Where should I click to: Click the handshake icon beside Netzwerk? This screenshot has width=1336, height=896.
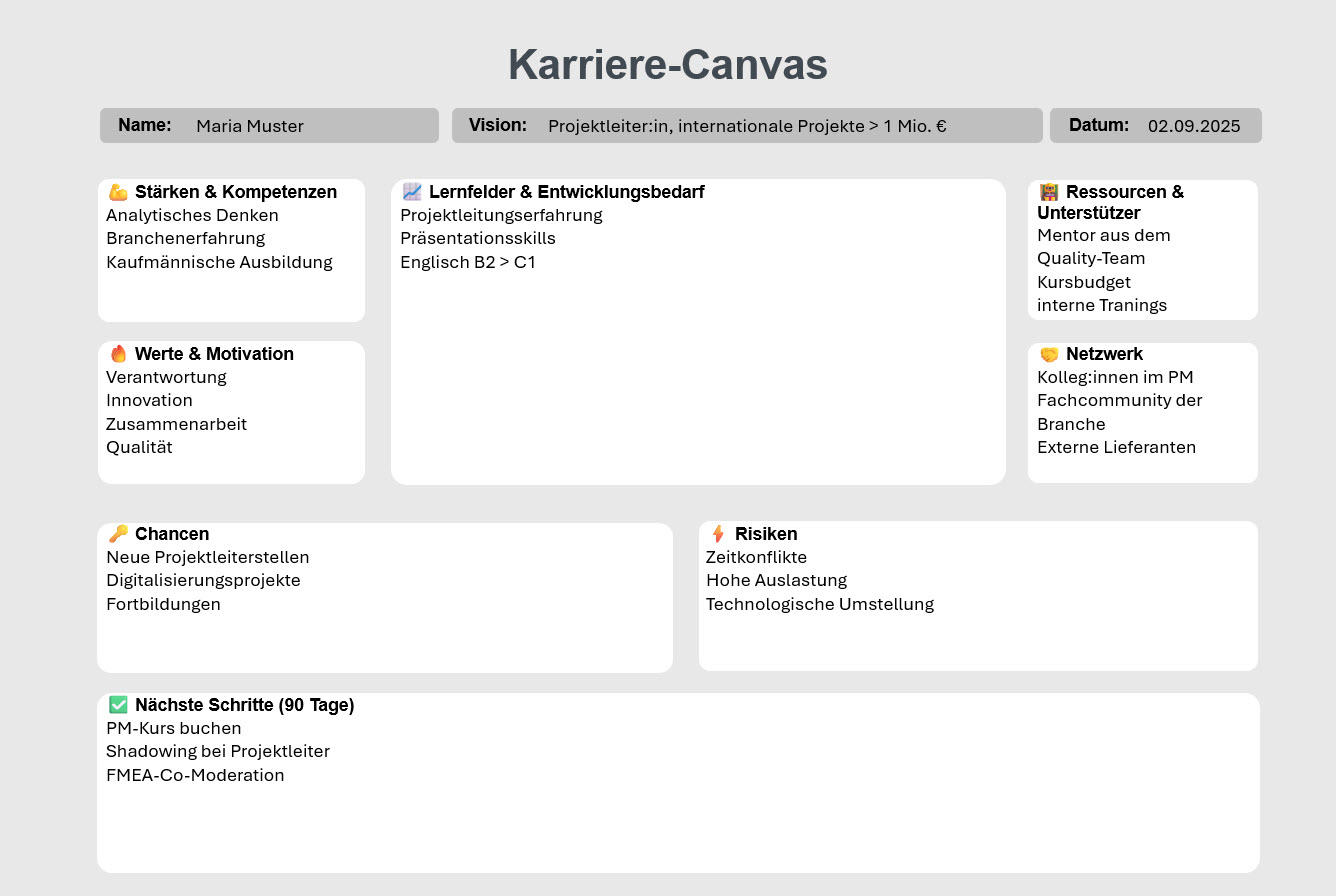pos(1049,354)
